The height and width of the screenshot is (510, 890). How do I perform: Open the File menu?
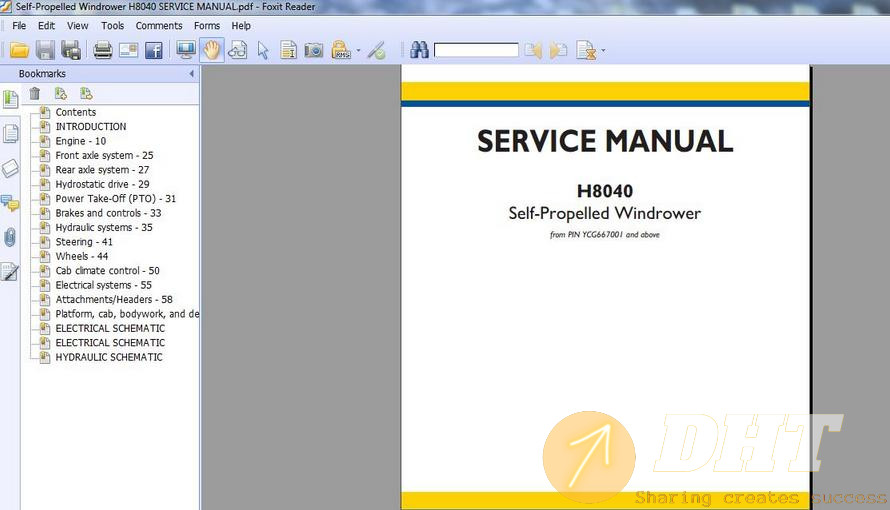(19, 26)
